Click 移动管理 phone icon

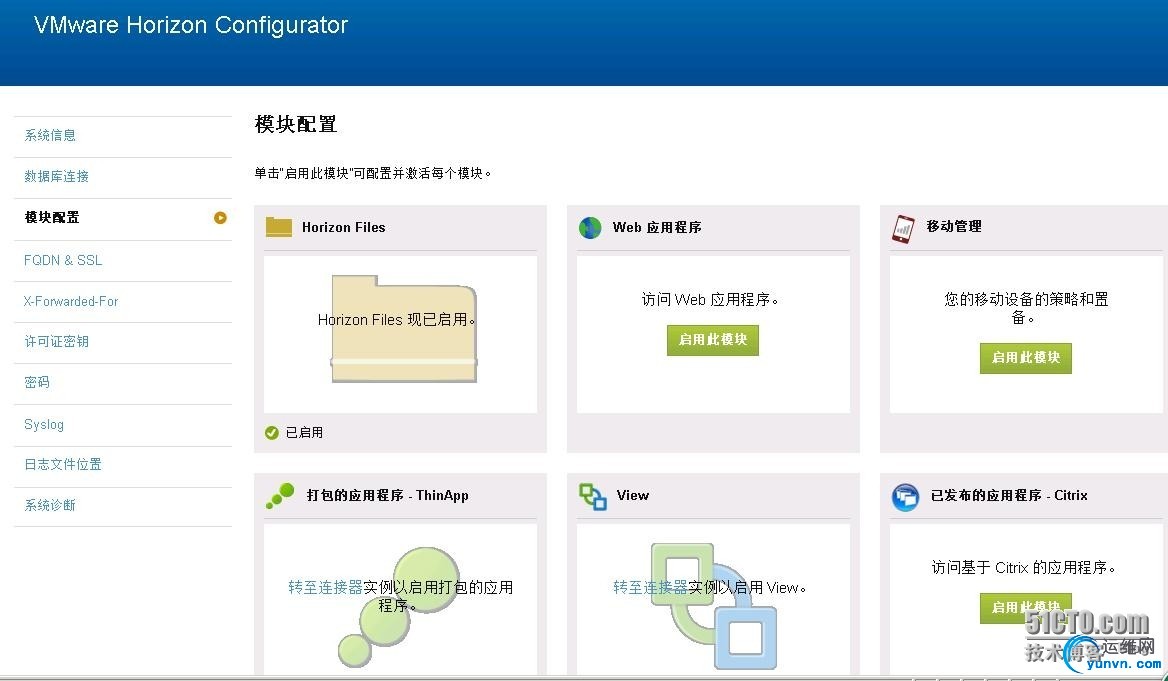[903, 228]
